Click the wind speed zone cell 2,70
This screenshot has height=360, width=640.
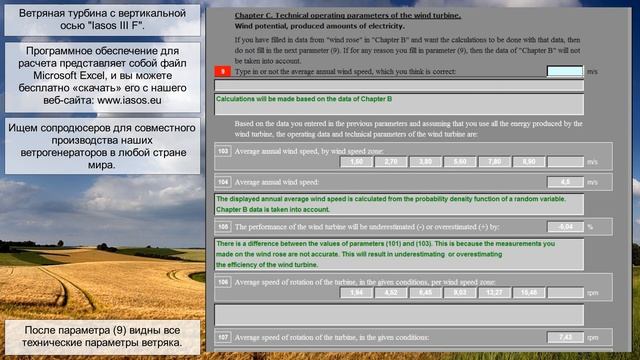point(391,162)
